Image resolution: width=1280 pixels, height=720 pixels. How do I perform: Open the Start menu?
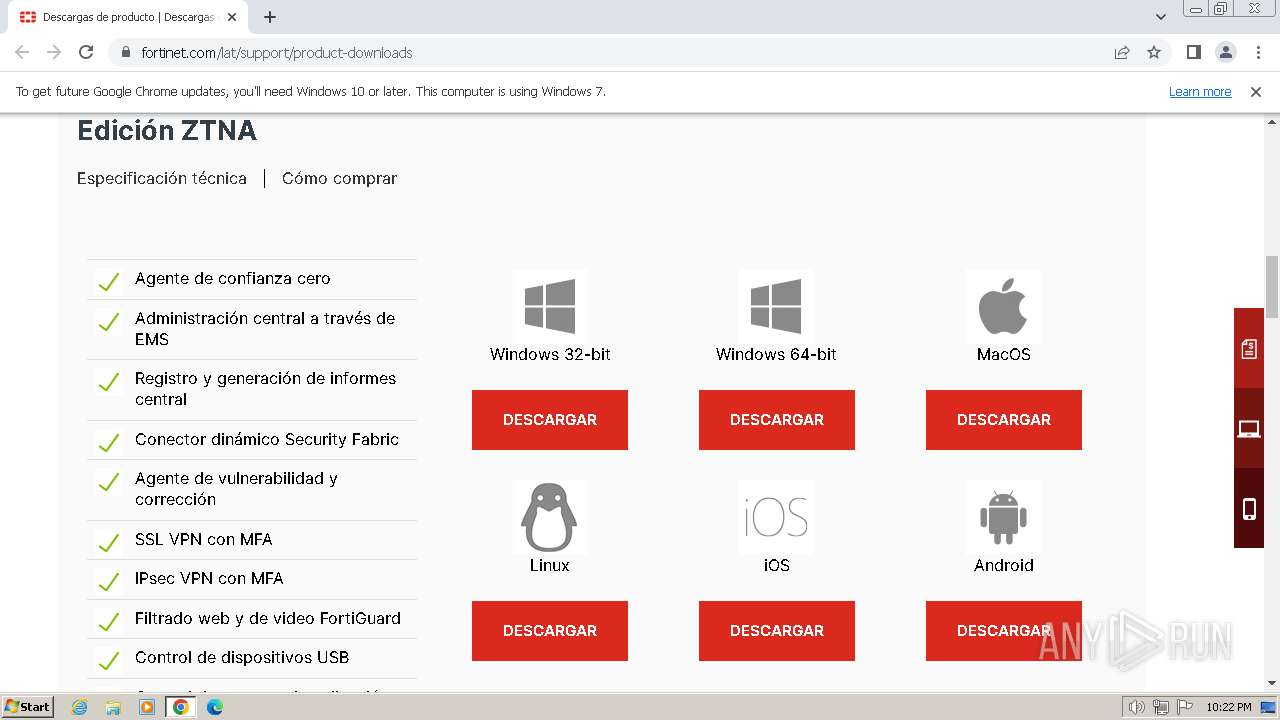pyautogui.click(x=27, y=707)
